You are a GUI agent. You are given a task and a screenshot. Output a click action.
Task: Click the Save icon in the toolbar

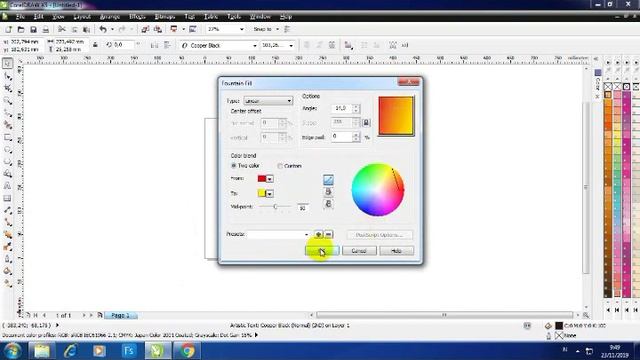point(33,29)
